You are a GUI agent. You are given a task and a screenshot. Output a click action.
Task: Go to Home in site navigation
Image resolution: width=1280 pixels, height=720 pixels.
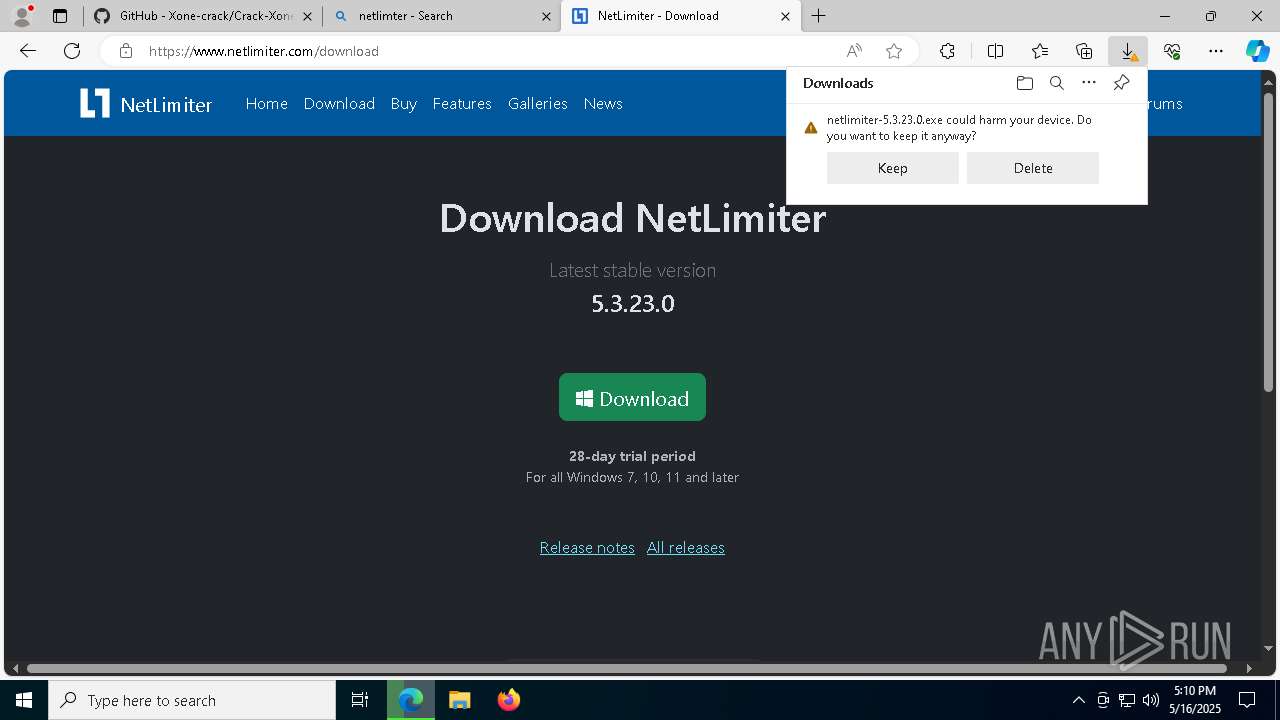267,103
